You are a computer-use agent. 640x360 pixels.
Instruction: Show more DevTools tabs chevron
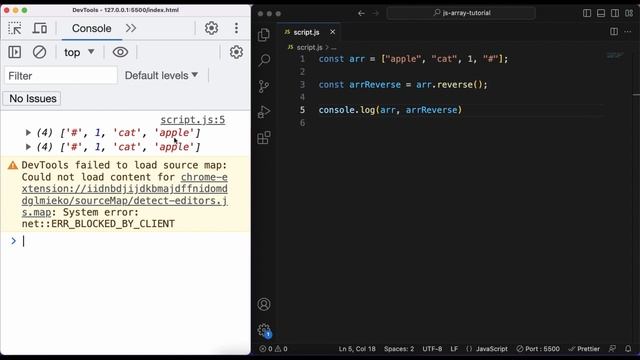[131, 28]
